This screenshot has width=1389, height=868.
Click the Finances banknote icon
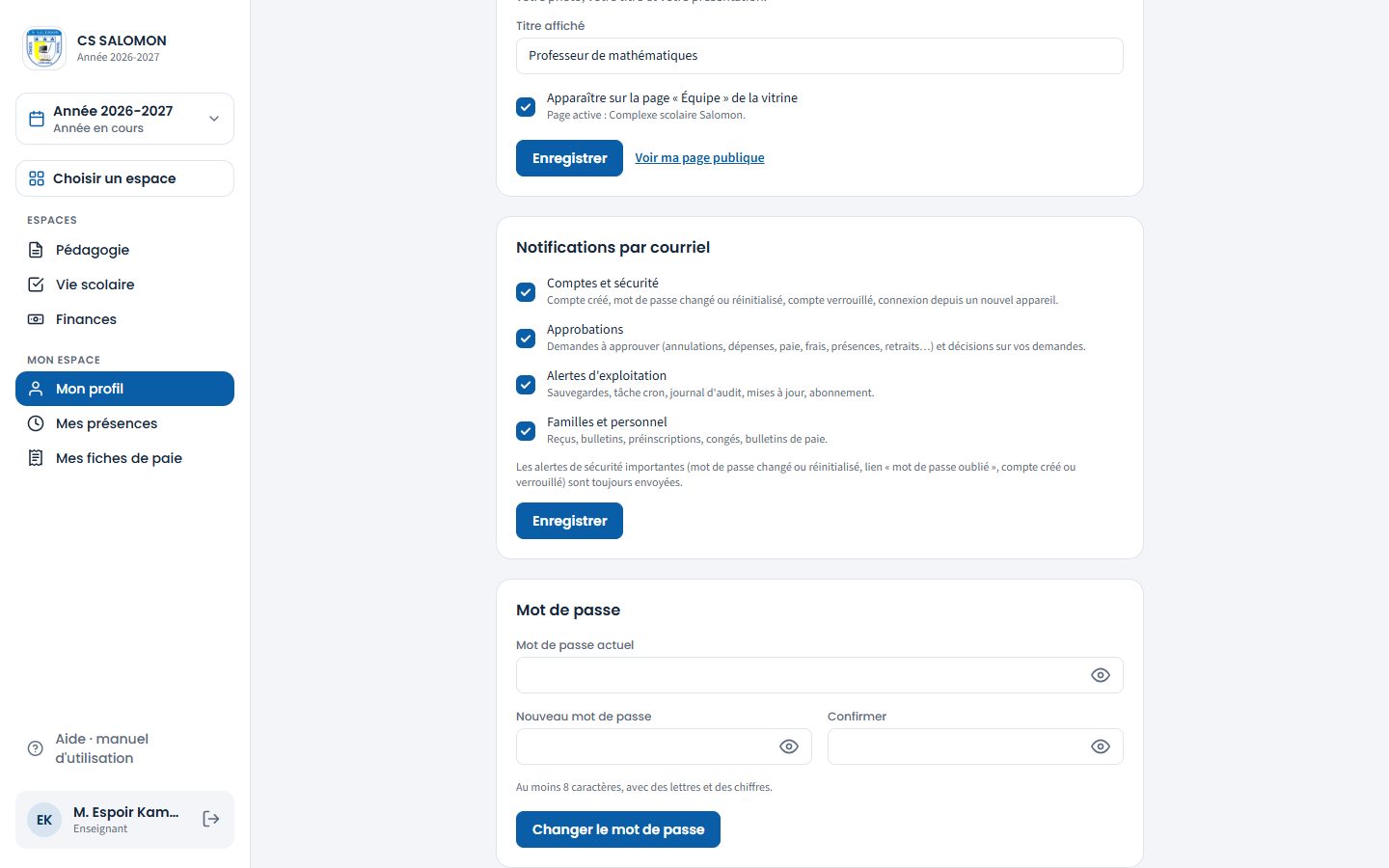[36, 319]
